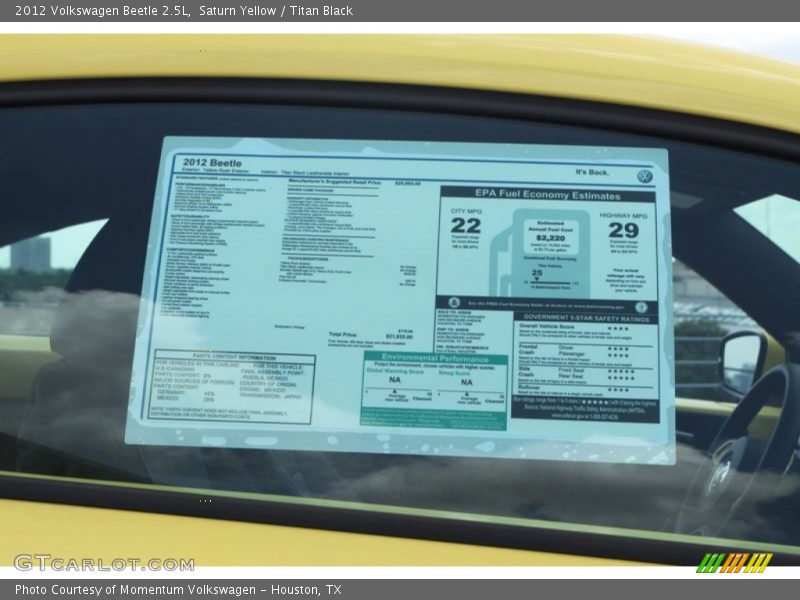Click the Parts Content Information box
This screenshot has width=800, height=600.
pyautogui.click(x=232, y=386)
